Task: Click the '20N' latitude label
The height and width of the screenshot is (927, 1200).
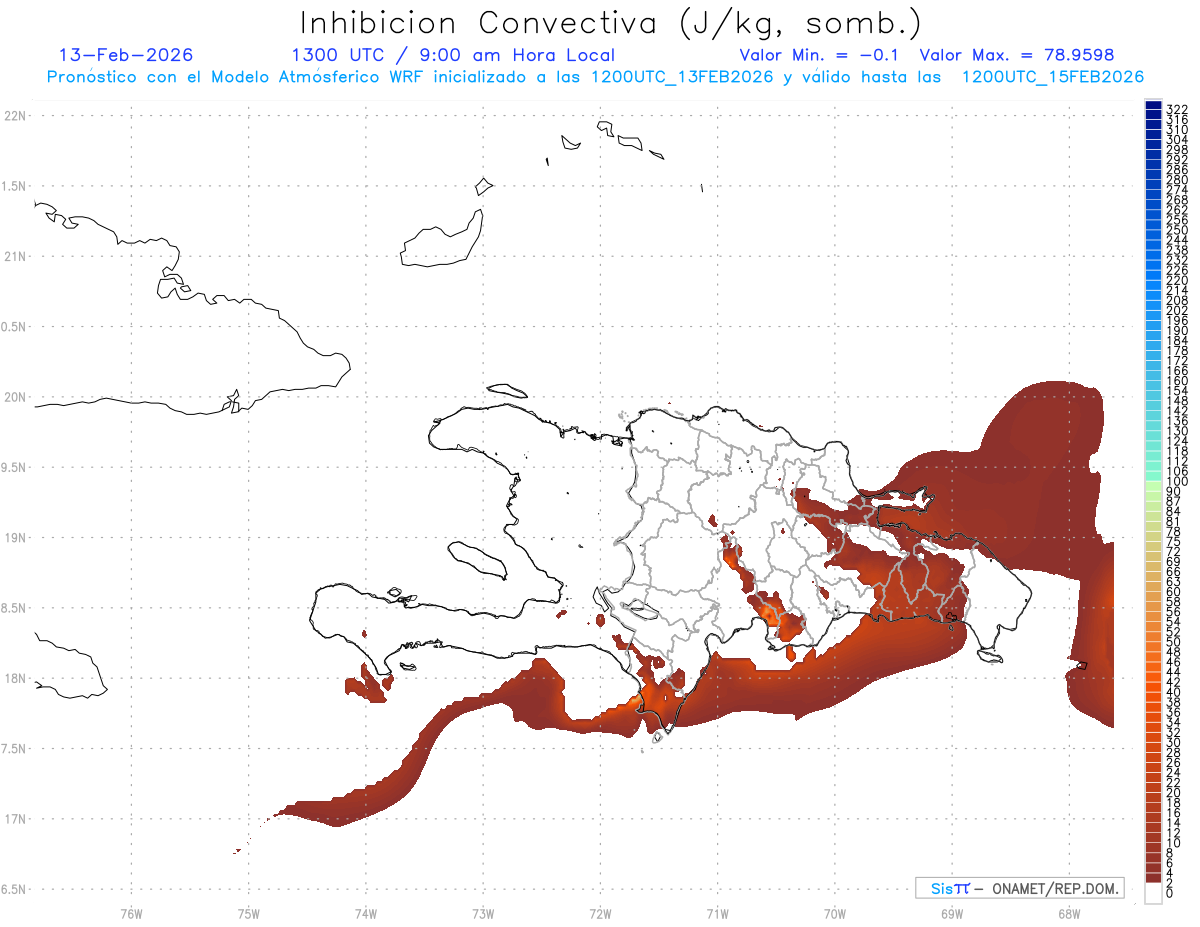Action: pos(15,397)
